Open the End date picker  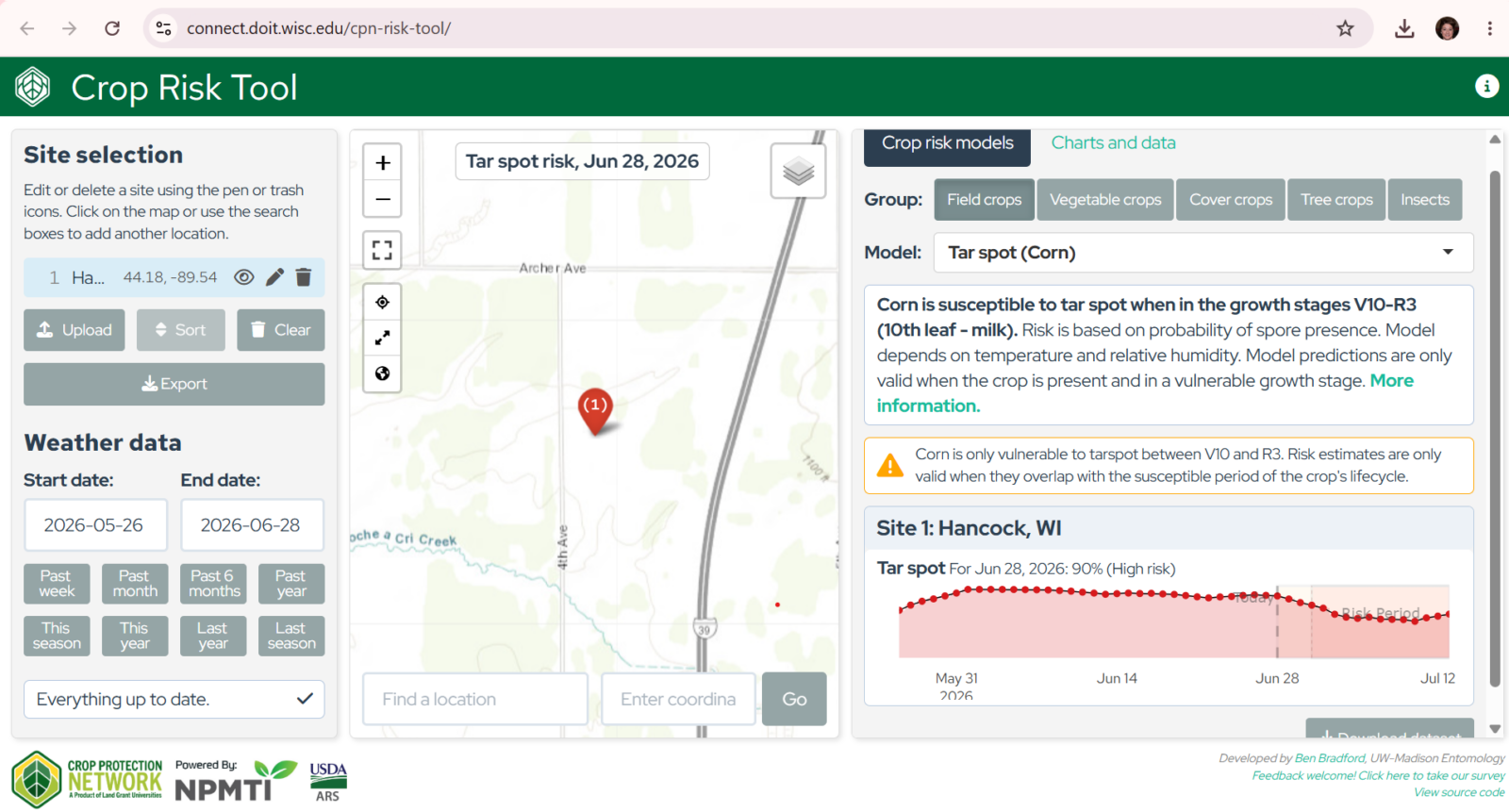point(253,525)
